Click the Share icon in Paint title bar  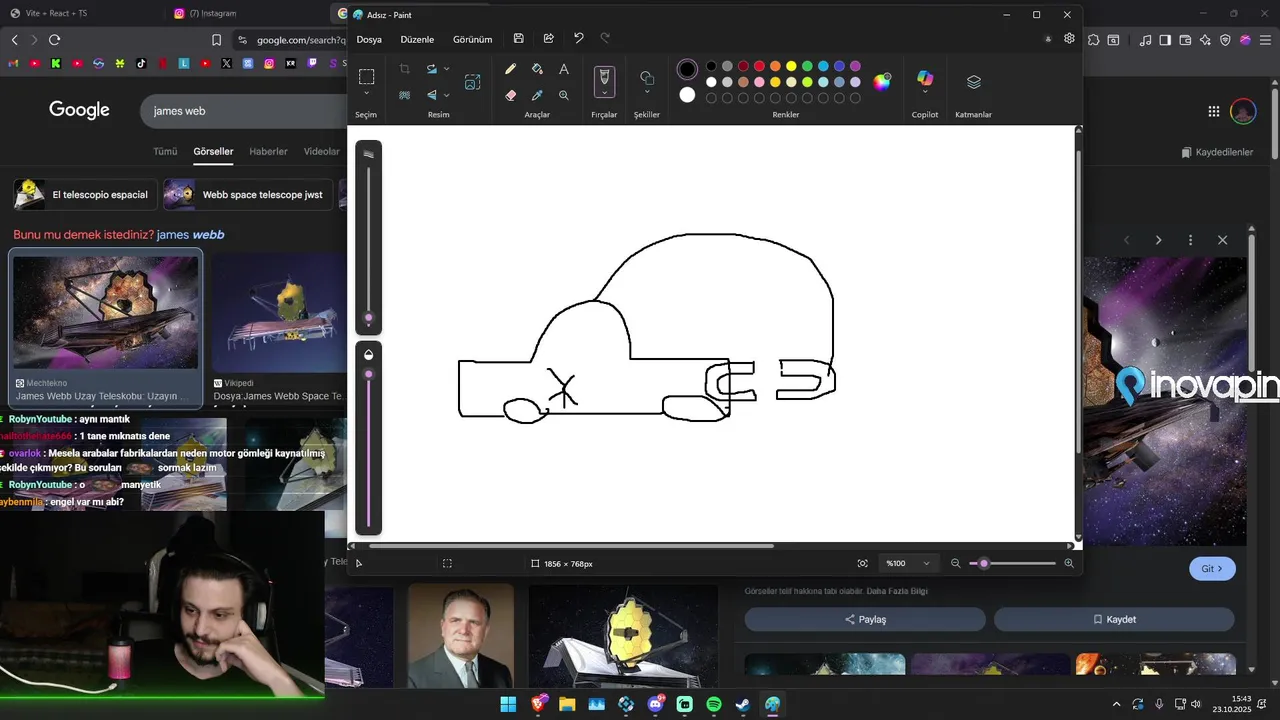coord(548,39)
